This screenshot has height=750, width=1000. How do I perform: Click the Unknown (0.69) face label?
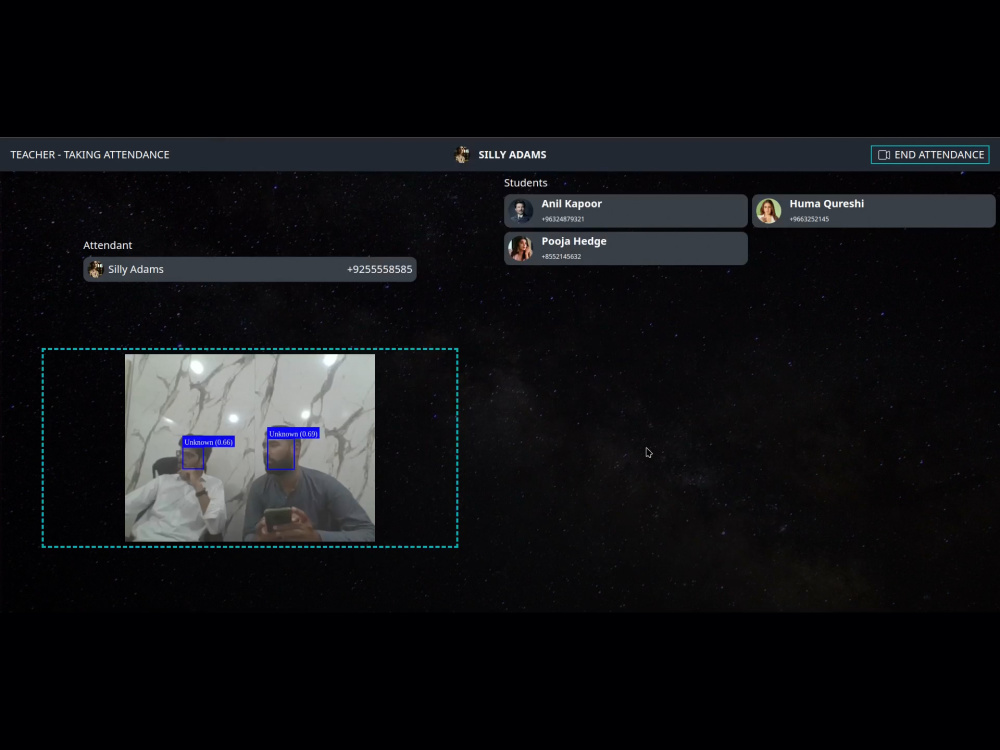pyautogui.click(x=293, y=434)
